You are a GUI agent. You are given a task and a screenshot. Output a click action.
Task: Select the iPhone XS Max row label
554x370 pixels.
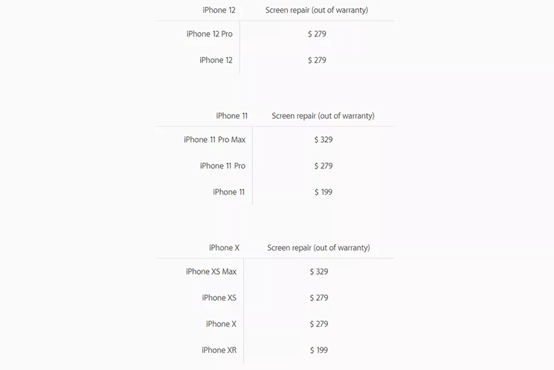click(211, 271)
